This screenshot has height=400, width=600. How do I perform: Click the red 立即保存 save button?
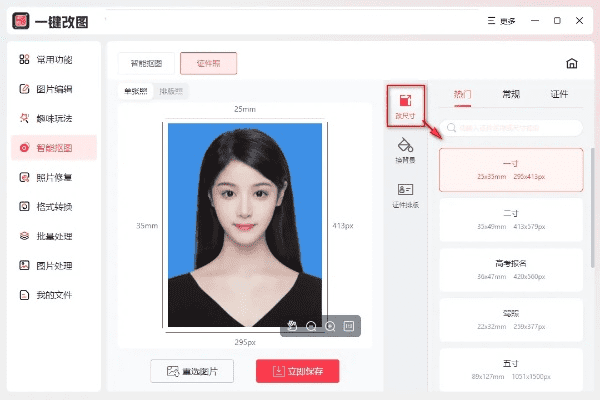(x=298, y=371)
